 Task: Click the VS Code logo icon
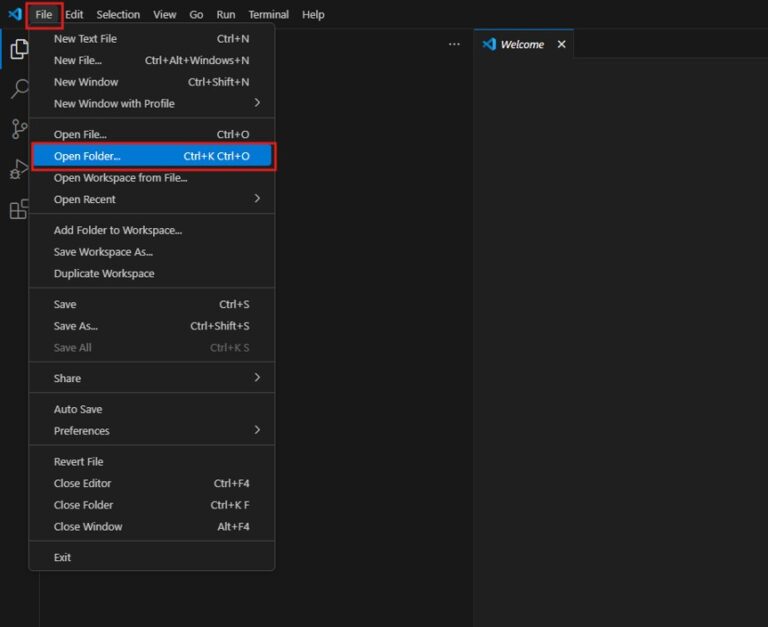tap(14, 15)
